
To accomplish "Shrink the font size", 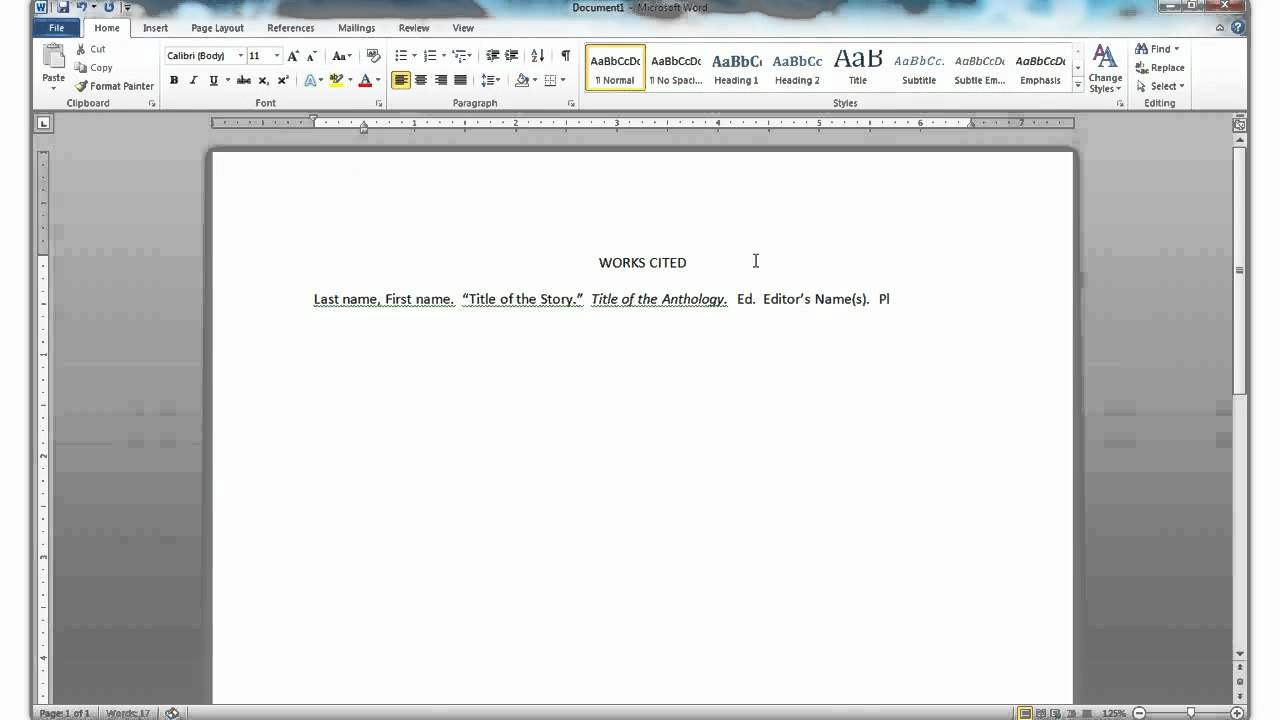I will 312,56.
